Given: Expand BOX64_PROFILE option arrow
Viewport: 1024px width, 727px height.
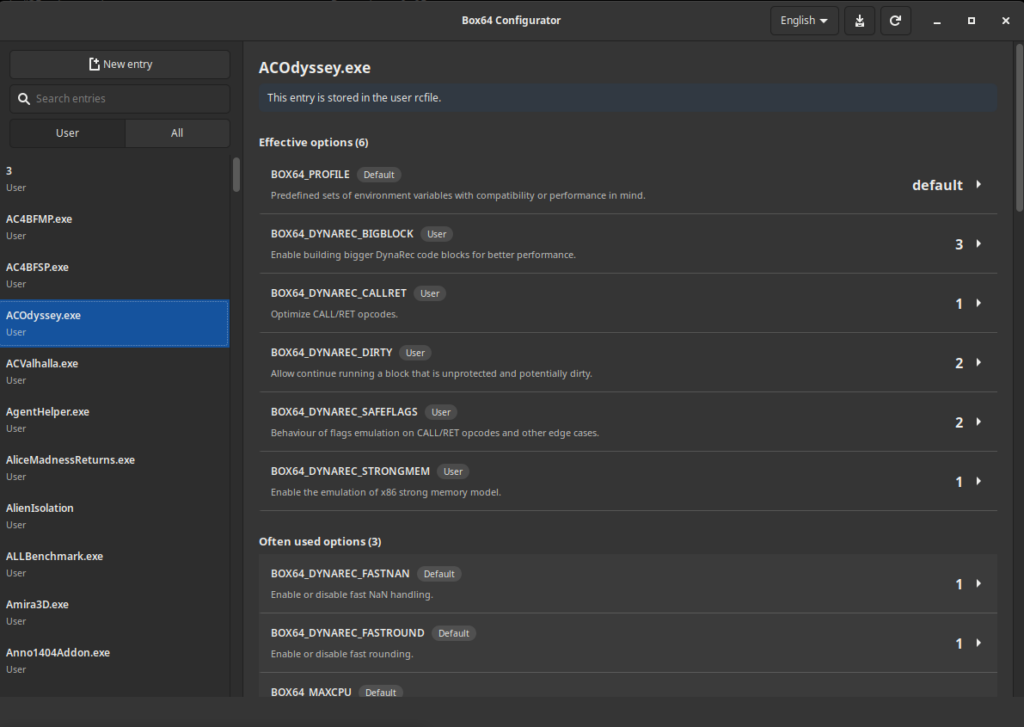Looking at the screenshot, I should (978, 185).
